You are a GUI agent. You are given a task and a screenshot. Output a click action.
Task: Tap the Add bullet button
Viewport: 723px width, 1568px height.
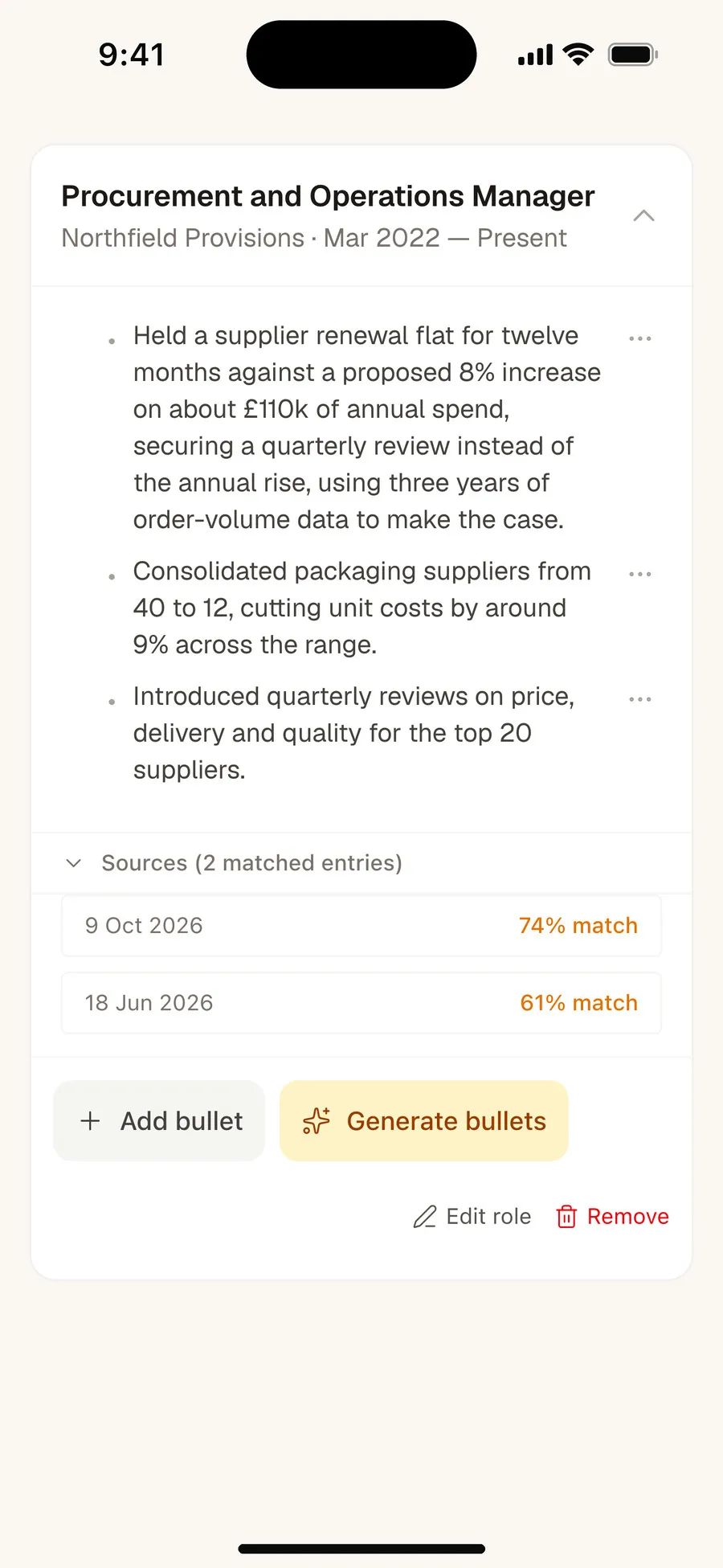(159, 1121)
